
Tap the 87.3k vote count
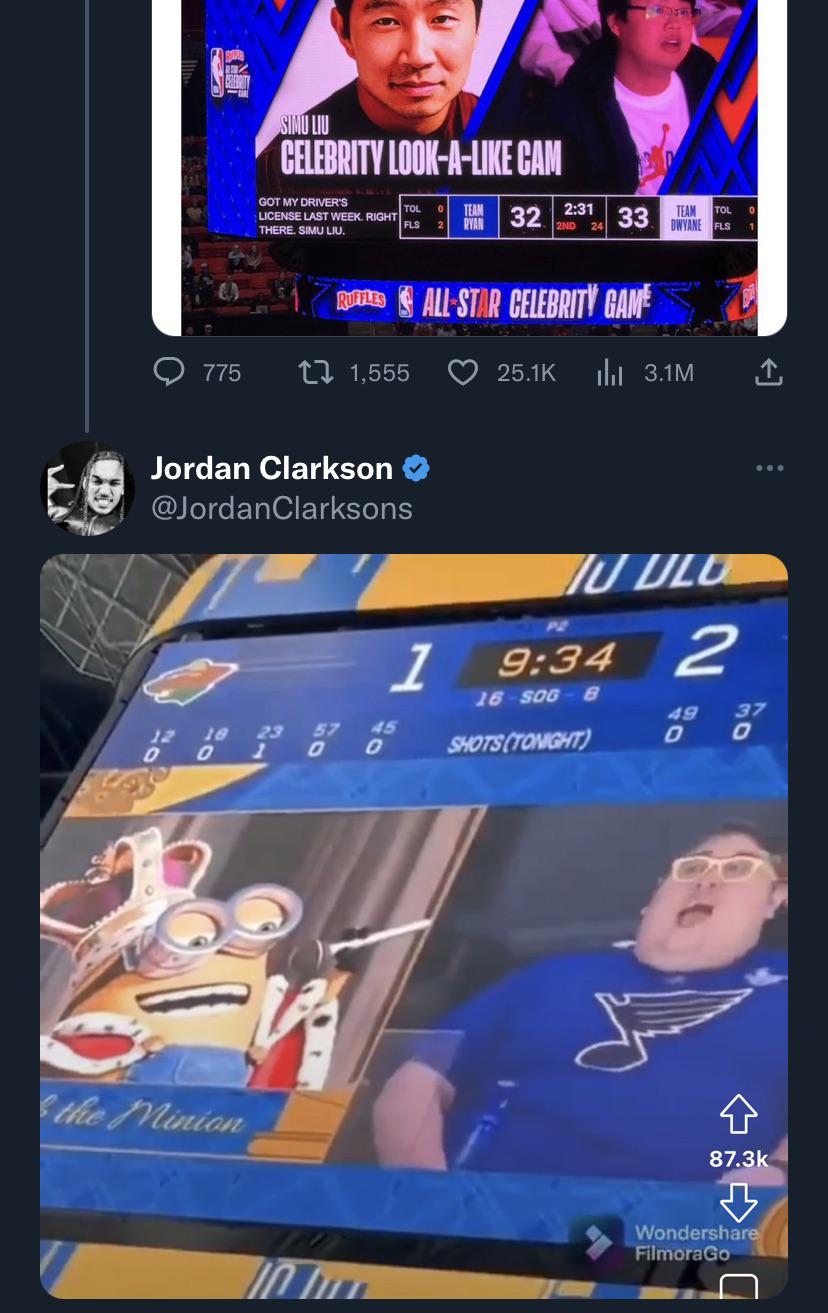(738, 1158)
